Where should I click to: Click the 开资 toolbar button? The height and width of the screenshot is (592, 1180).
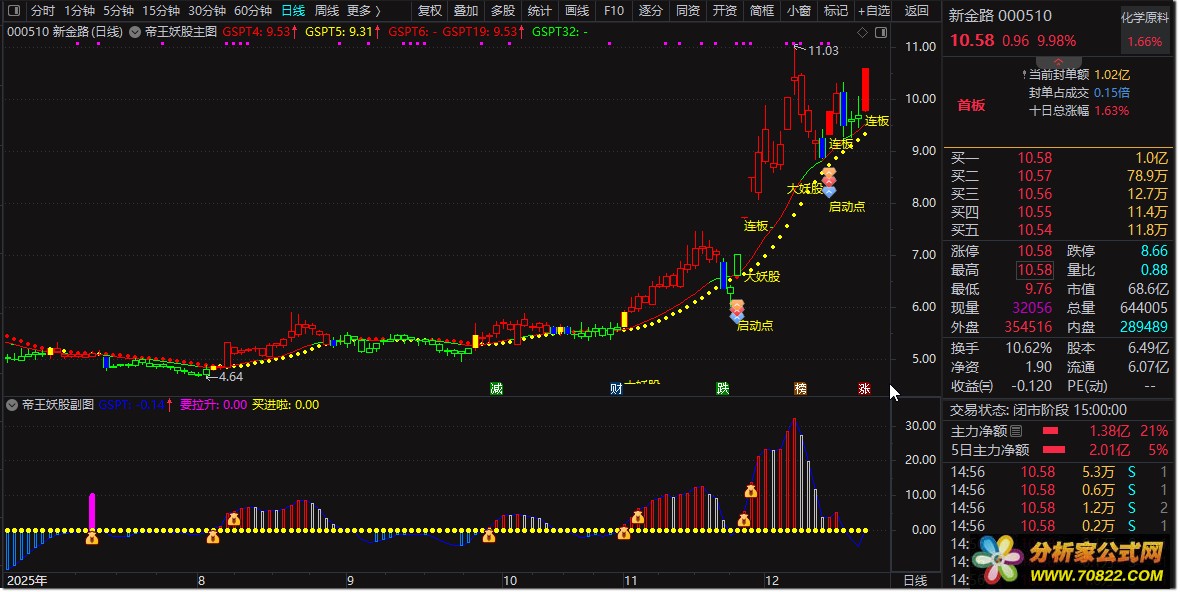725,11
